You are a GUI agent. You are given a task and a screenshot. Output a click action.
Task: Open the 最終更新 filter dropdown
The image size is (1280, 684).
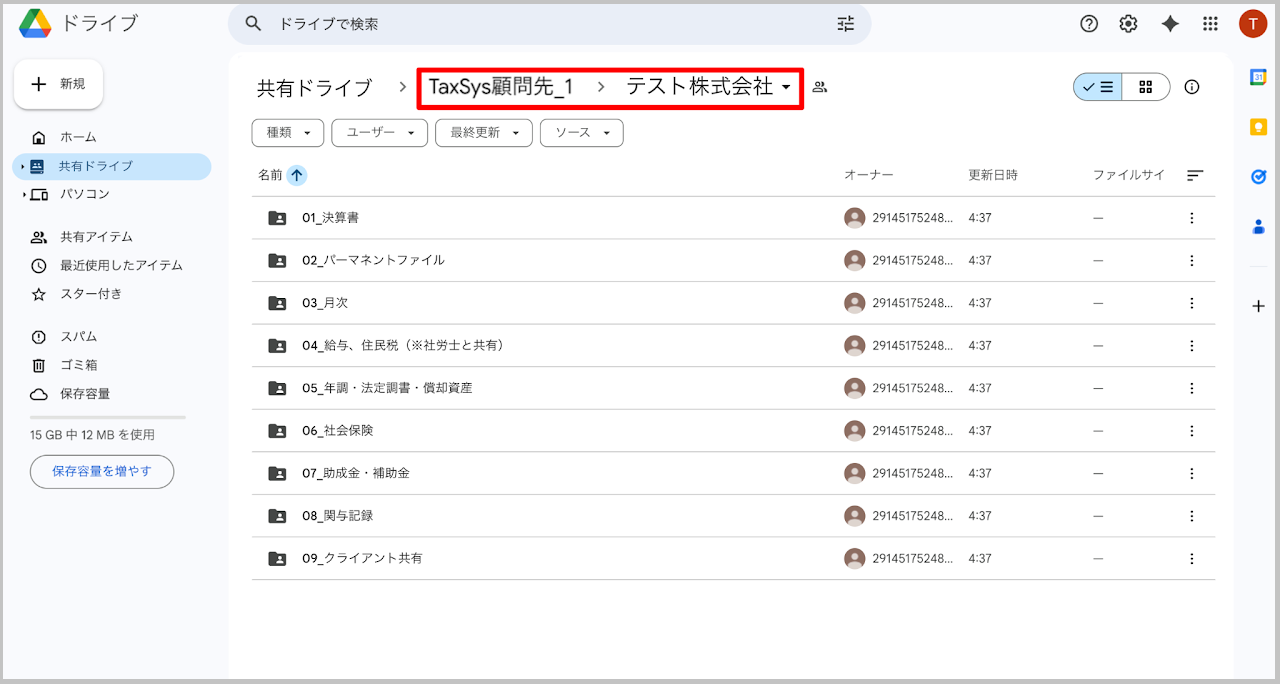pos(484,133)
